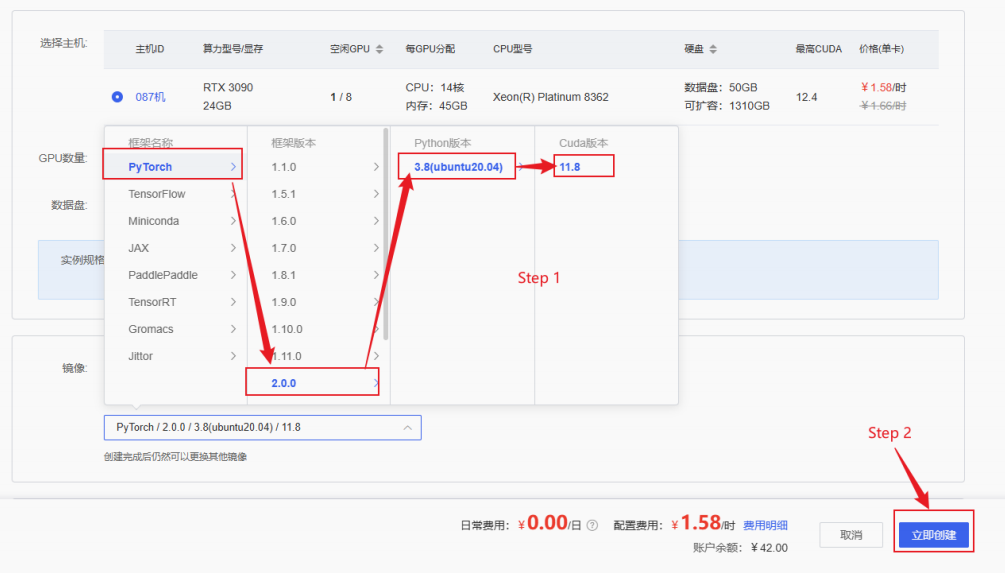The height and width of the screenshot is (573, 1005).
Task: Expand chevron next to PyTorch
Action: (233, 167)
